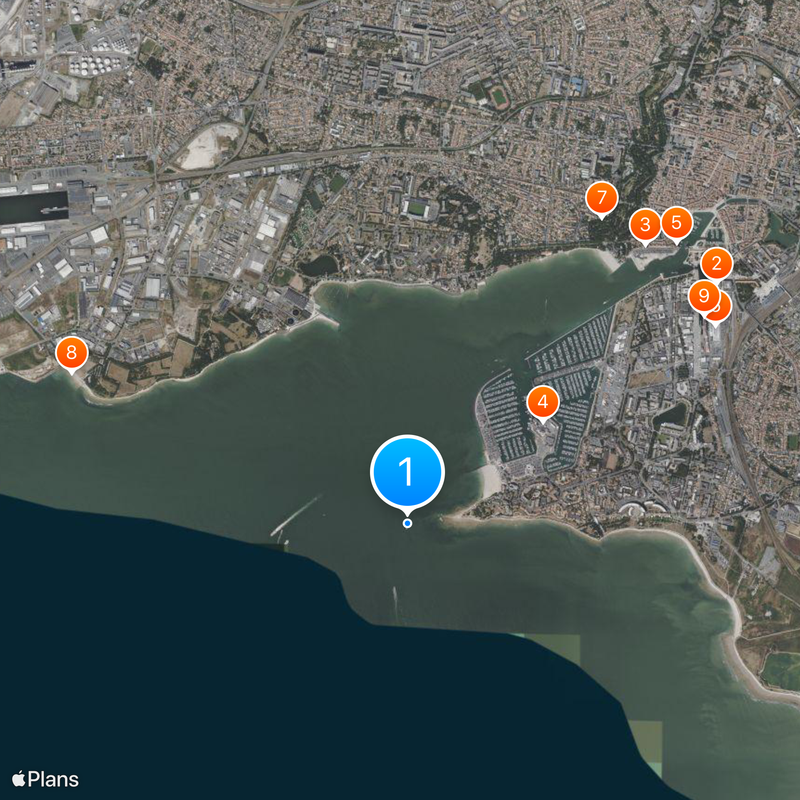Select the large blue pin numbered 1
Screen dimensions: 800x800
tap(407, 471)
